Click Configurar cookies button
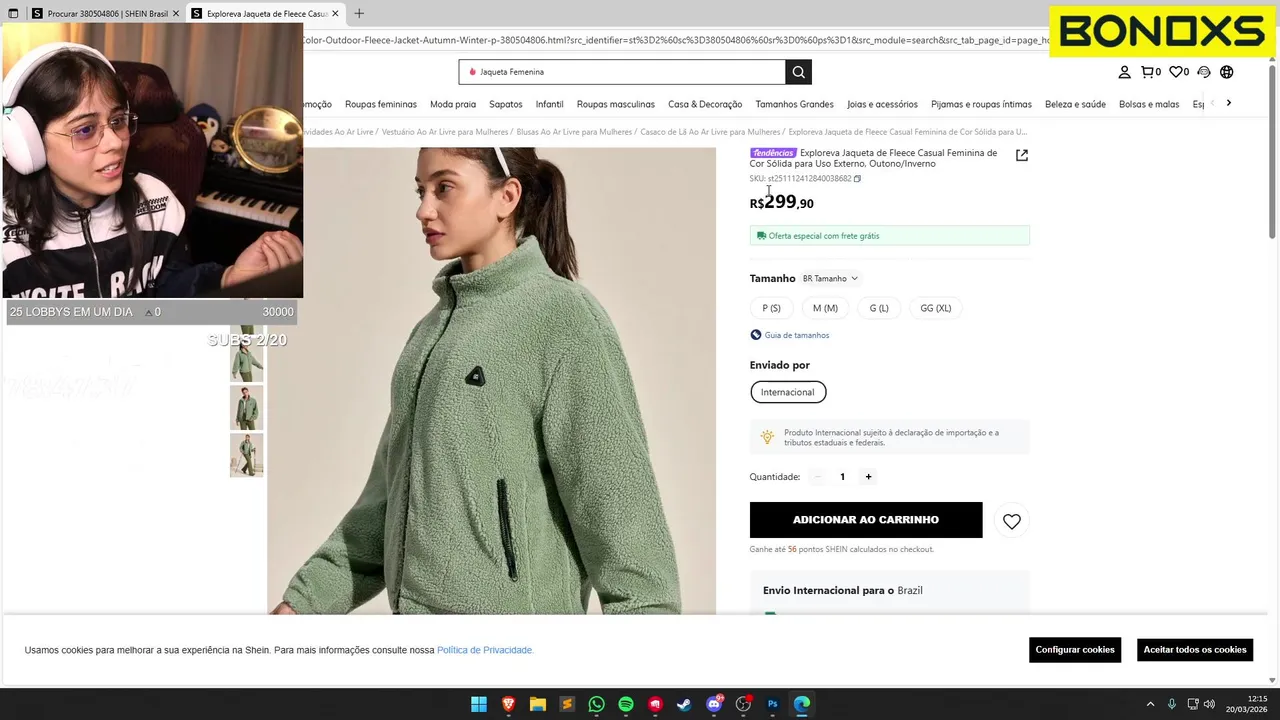The image size is (1280, 720). pos(1075,650)
